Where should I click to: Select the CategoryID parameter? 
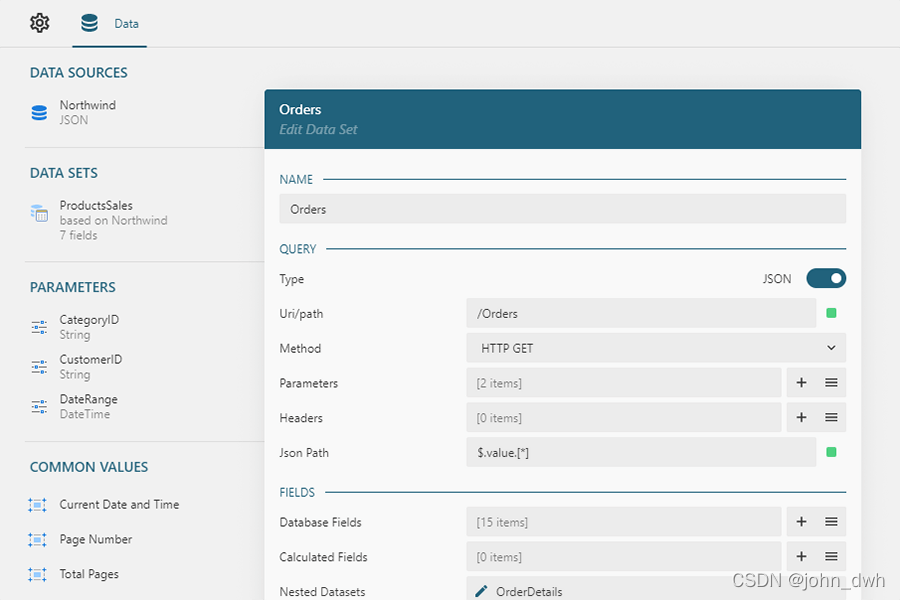coord(91,327)
